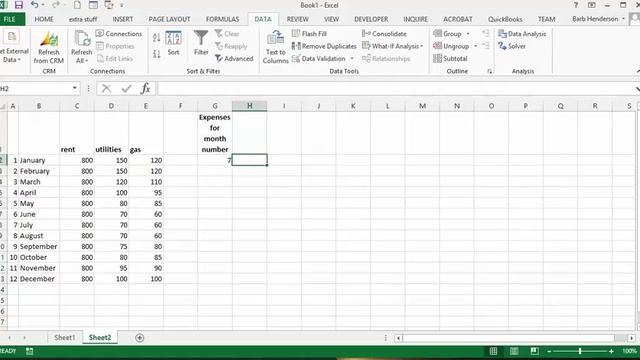The height and width of the screenshot is (360, 640).
Task: Open Barb Henderson account menu
Action: pos(598,19)
